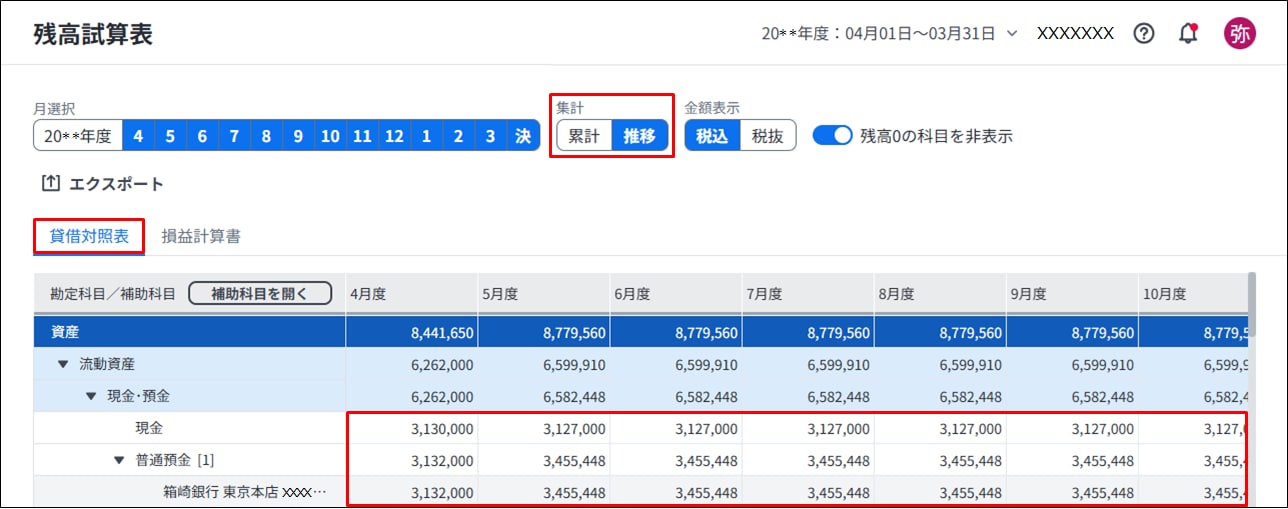Click 現金 April value 3,130,000
Viewport: 1288px width, 509px height.
[x=442, y=428]
